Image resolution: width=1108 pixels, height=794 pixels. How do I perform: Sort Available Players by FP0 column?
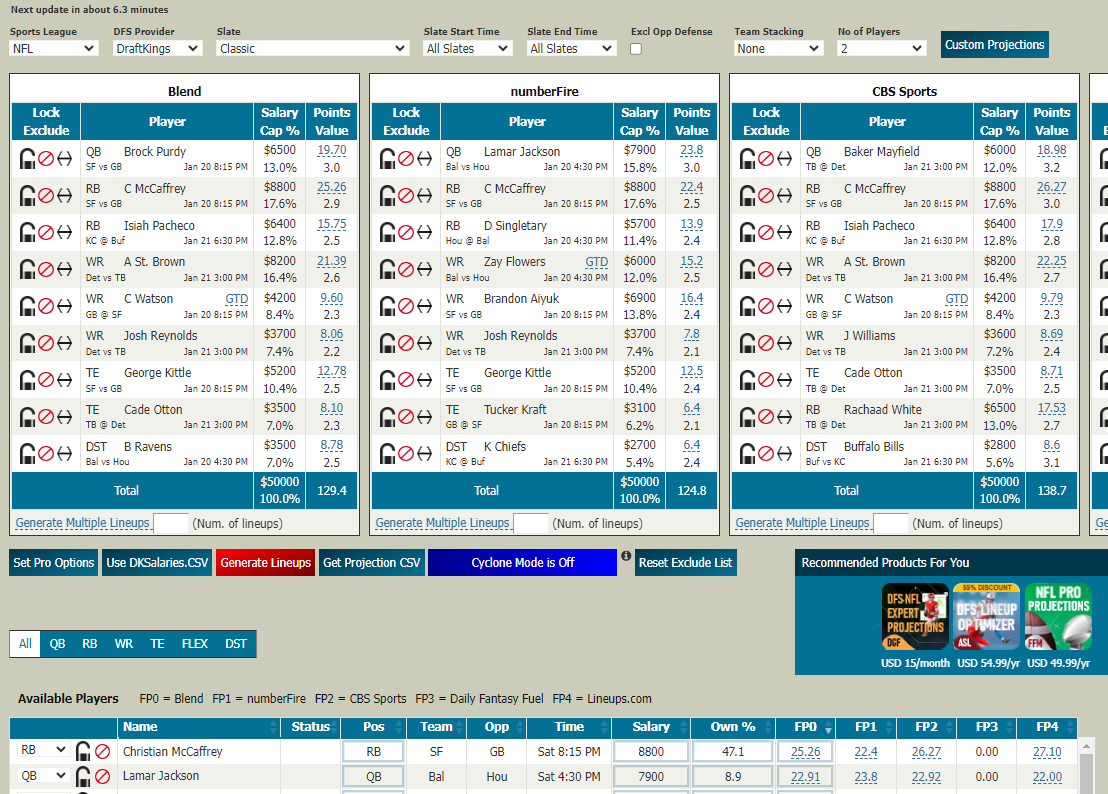(806, 727)
